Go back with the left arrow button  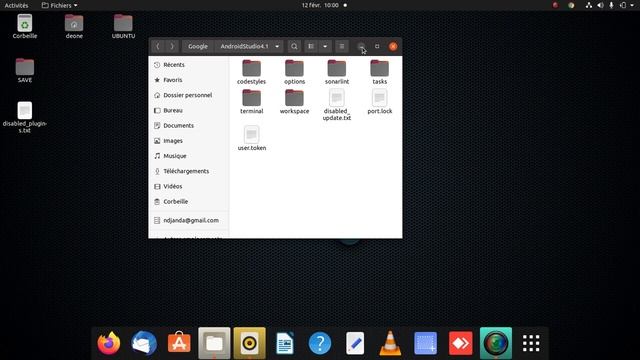coord(158,47)
